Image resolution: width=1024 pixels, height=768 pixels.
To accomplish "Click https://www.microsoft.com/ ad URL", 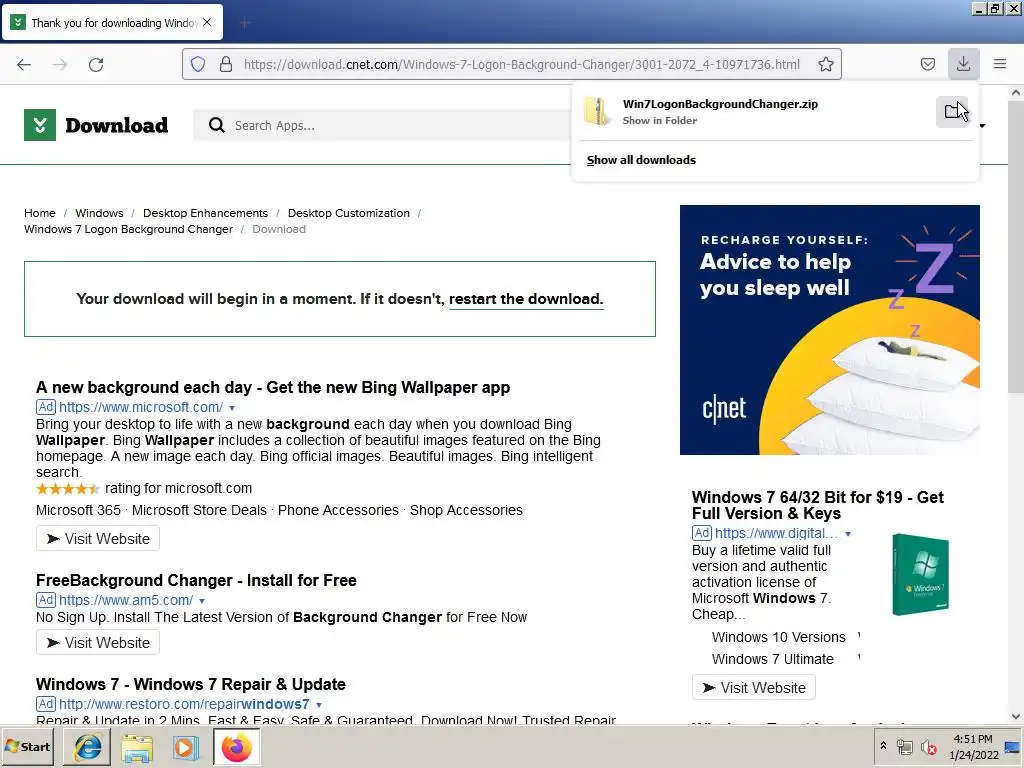I will (x=141, y=408).
